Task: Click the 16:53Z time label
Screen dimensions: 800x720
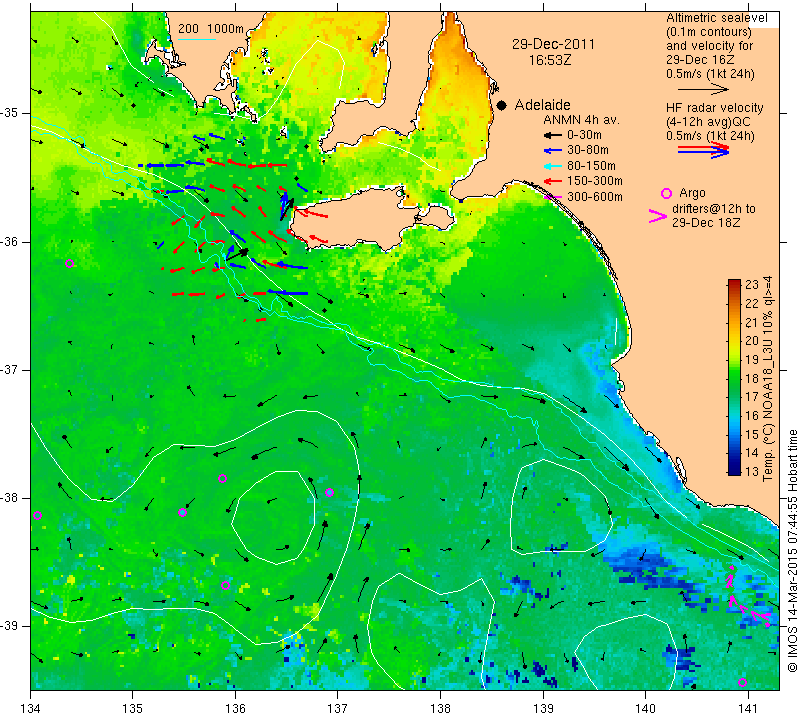Action: click(x=549, y=60)
